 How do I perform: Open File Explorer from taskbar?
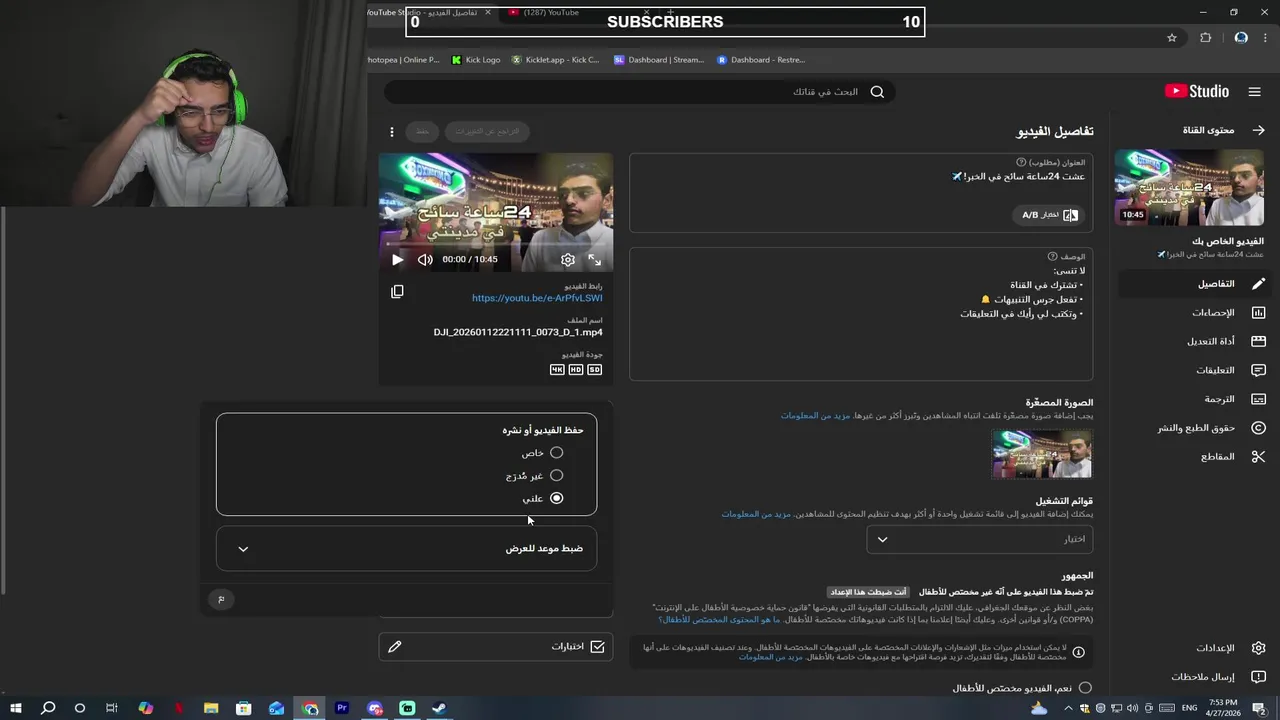coord(211,708)
